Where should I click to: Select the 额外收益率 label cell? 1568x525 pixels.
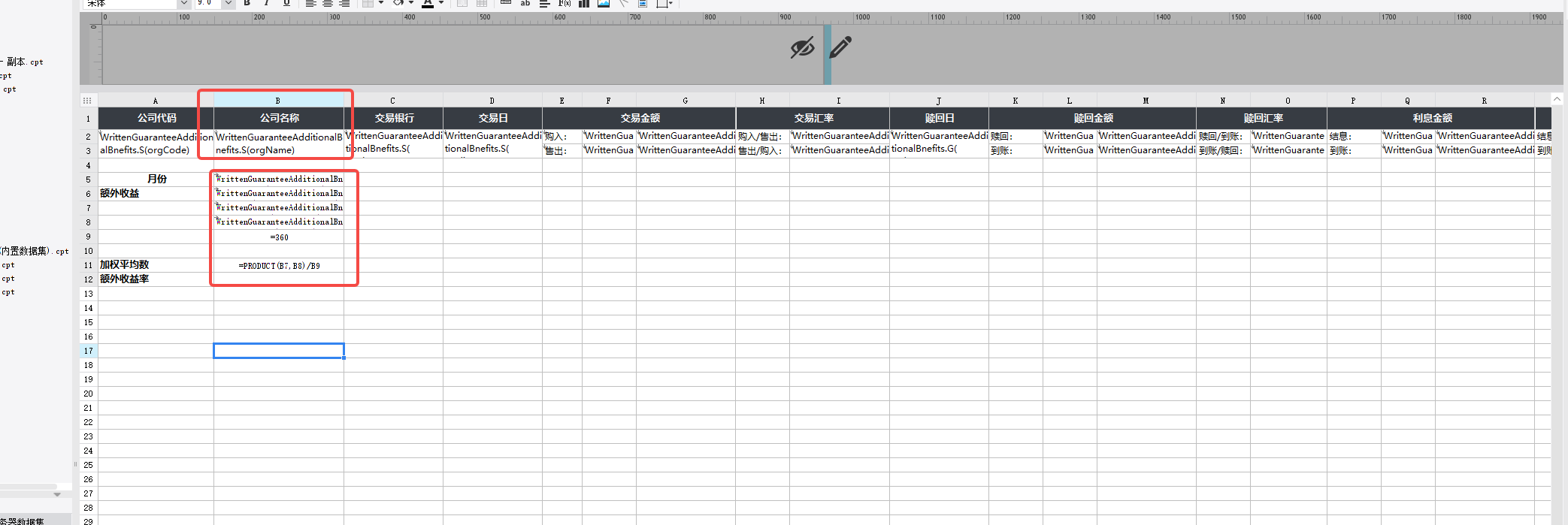pyautogui.click(x=156, y=279)
